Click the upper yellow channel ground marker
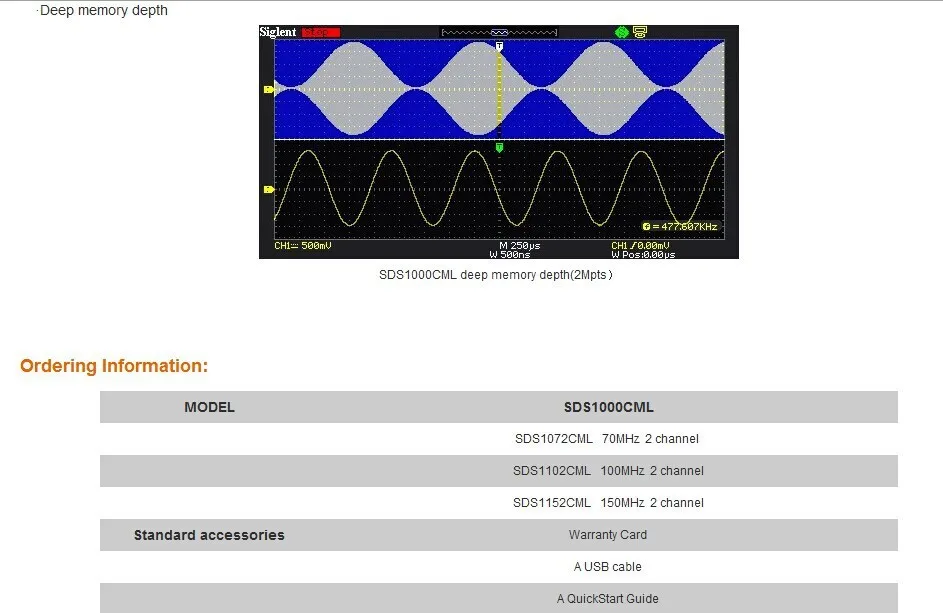 [269, 90]
